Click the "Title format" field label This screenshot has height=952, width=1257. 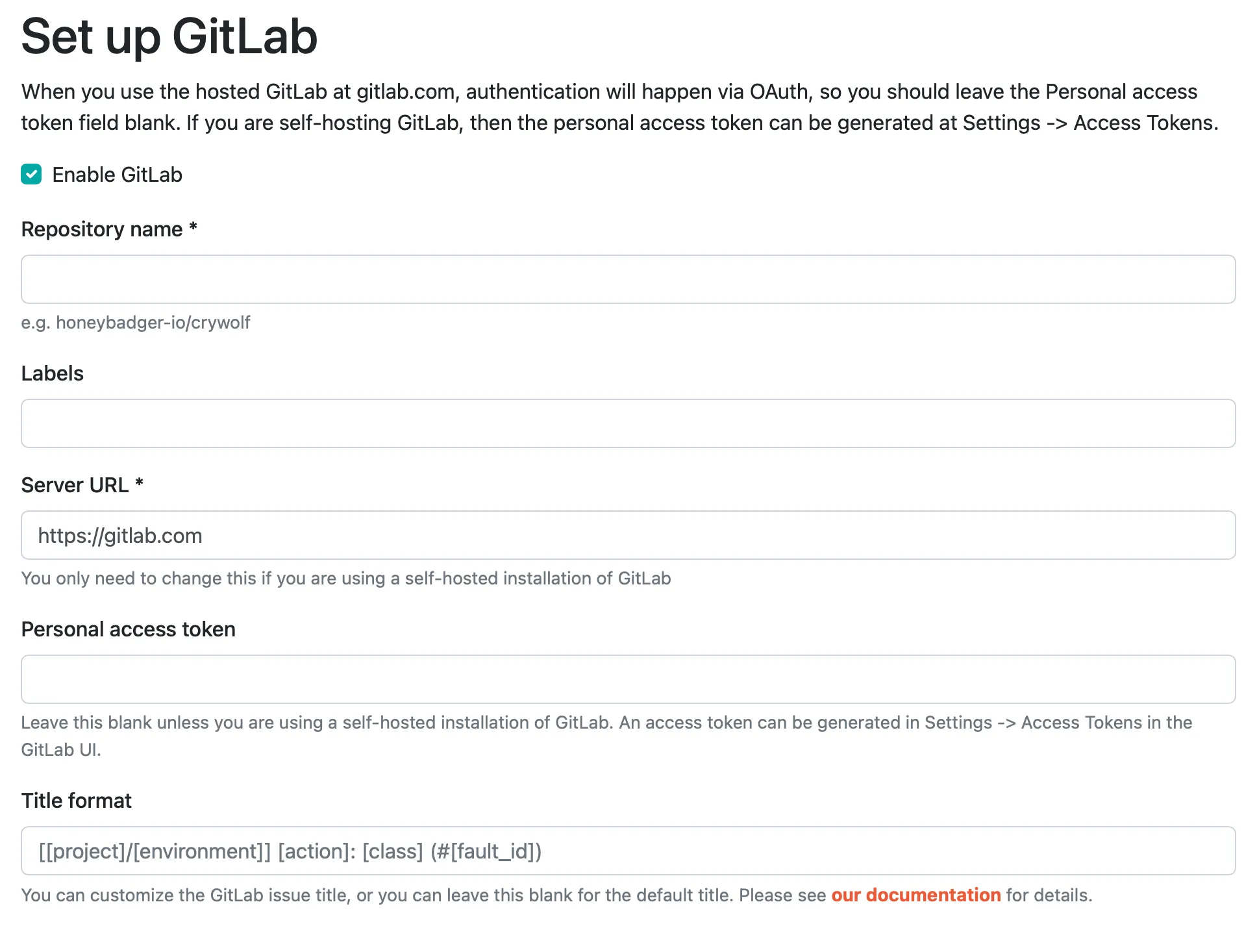point(76,801)
